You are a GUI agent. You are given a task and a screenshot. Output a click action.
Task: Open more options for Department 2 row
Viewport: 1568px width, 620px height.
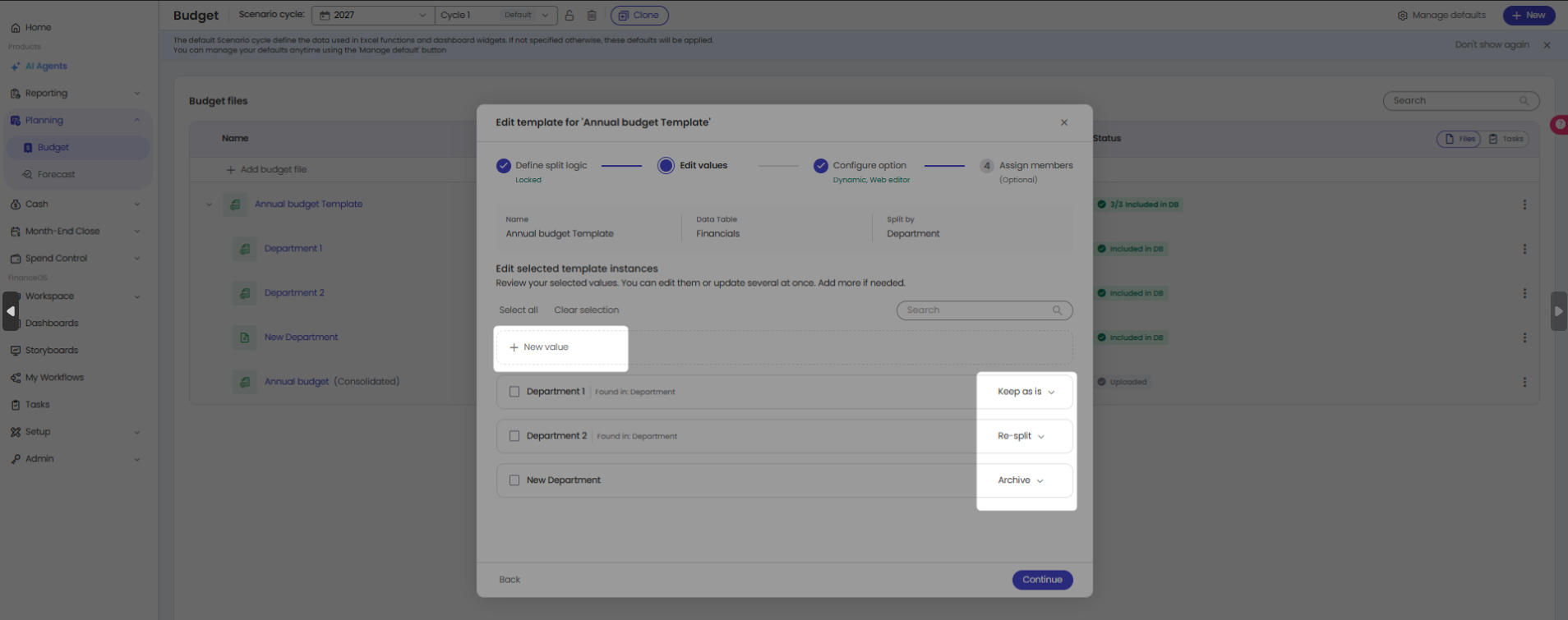pyautogui.click(x=1524, y=293)
